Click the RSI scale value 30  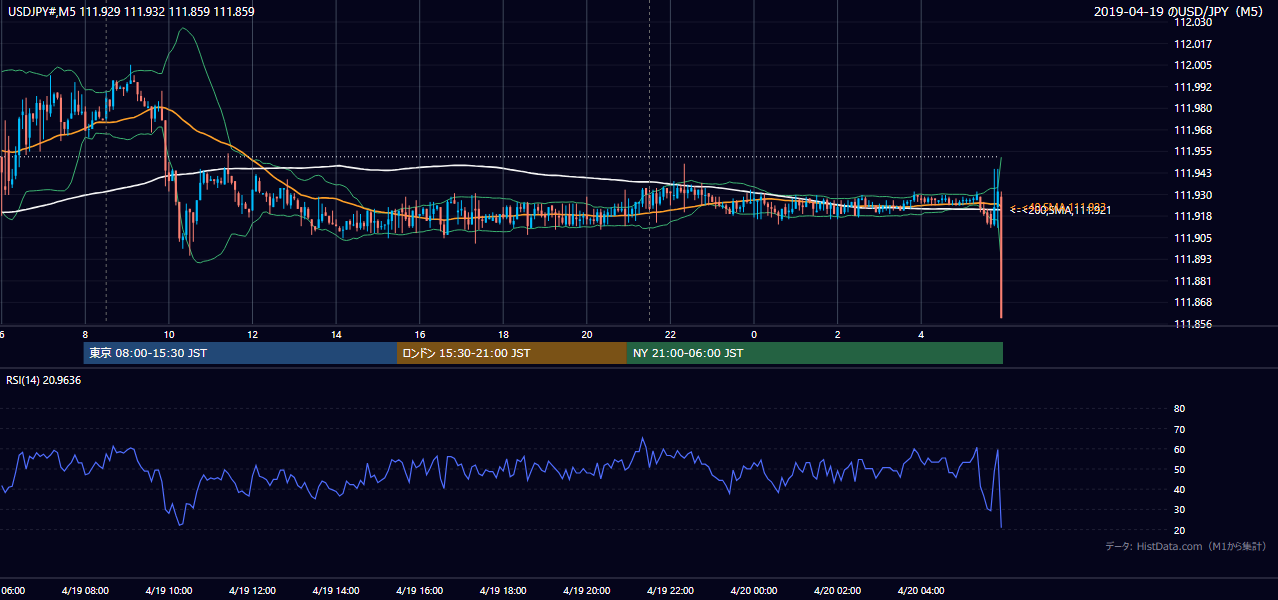(x=1179, y=509)
